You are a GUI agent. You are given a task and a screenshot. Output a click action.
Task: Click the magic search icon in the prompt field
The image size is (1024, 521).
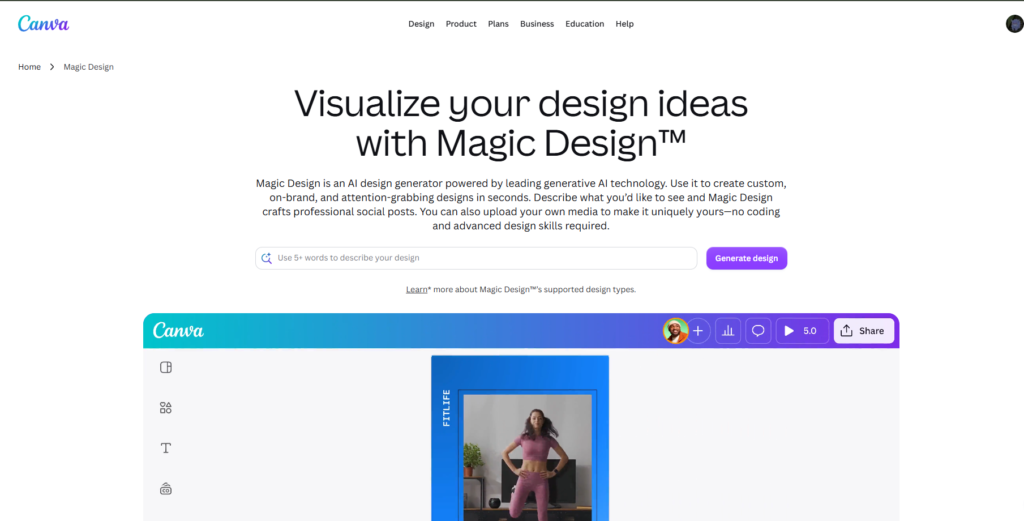[x=266, y=258]
